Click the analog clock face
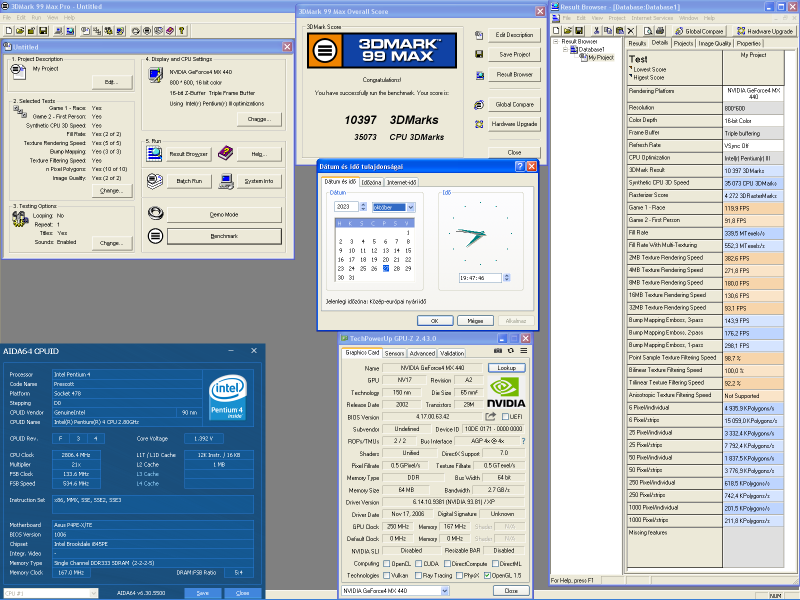The image size is (800, 600). pos(480,233)
